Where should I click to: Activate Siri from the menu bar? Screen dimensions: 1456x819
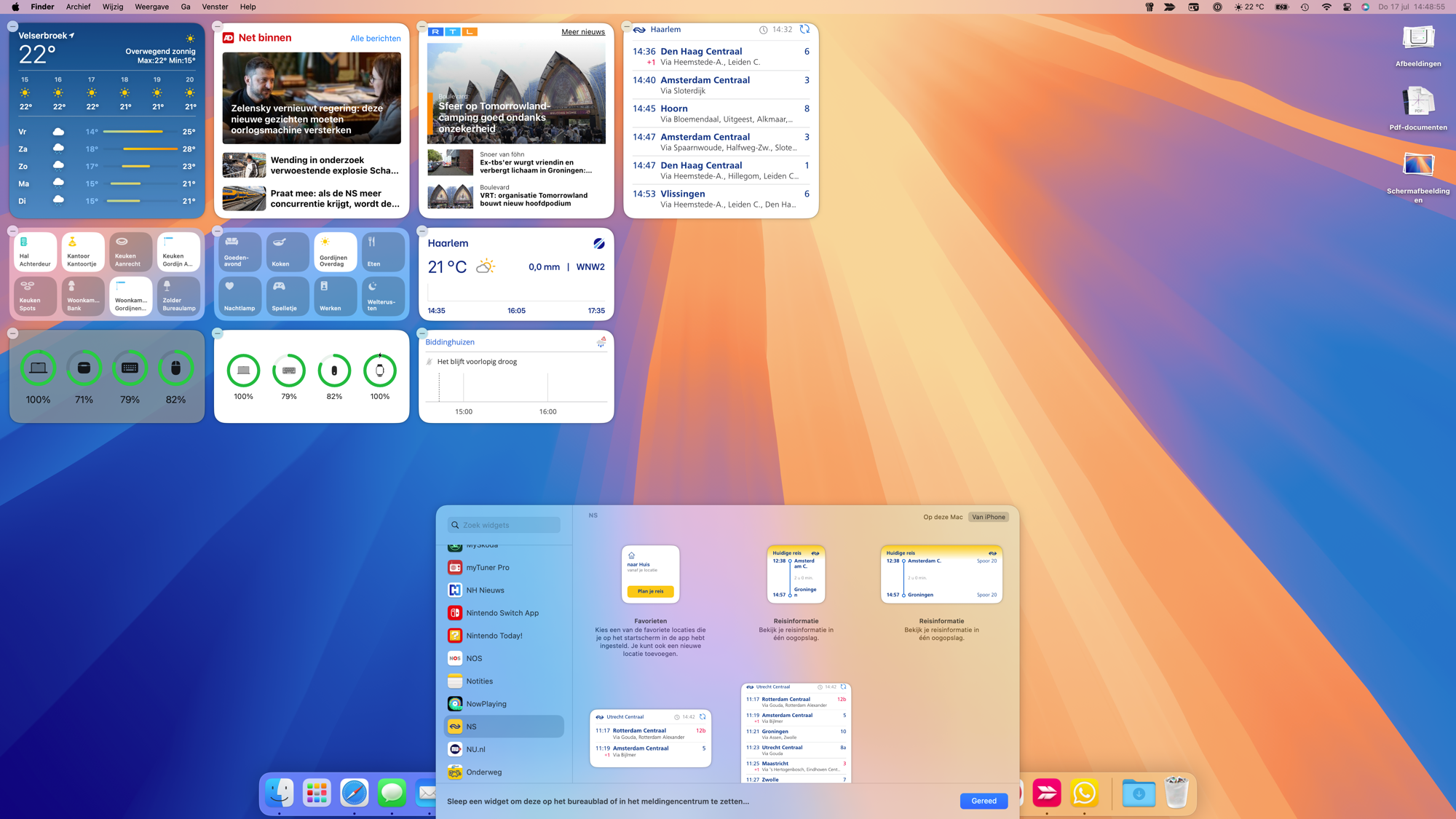(1366, 7)
